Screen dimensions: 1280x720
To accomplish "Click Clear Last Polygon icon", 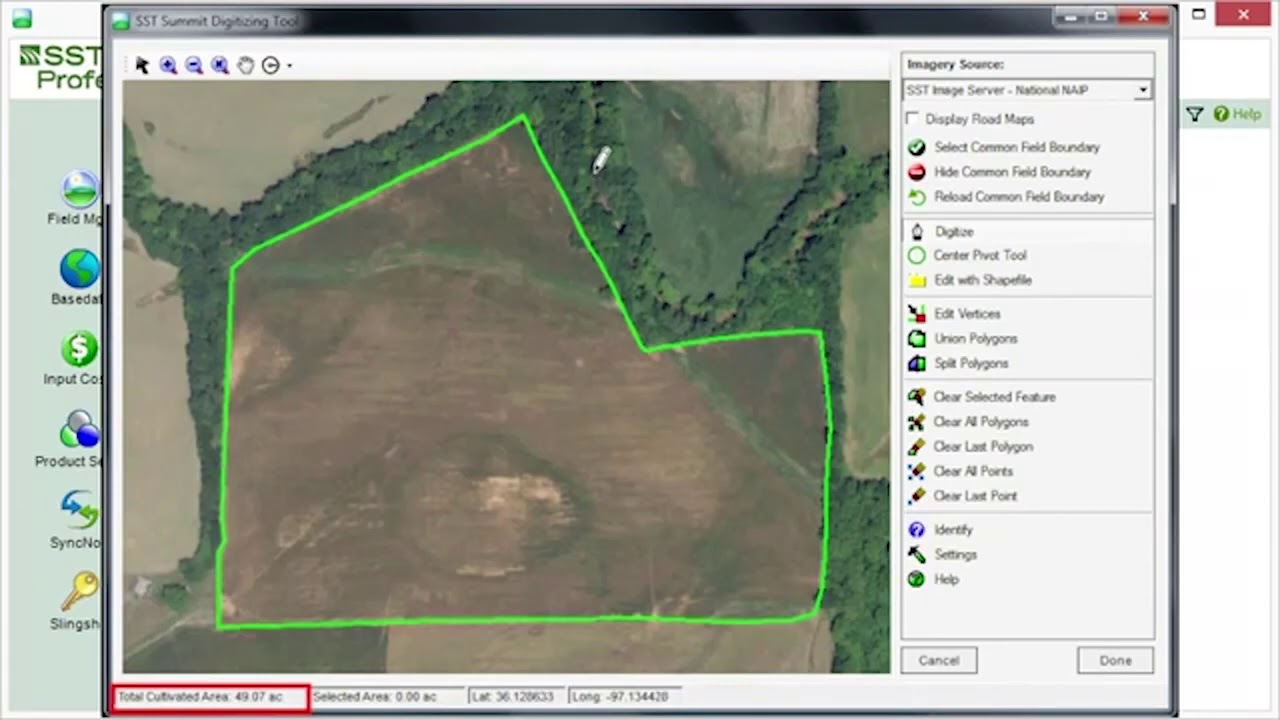I will [x=916, y=447].
